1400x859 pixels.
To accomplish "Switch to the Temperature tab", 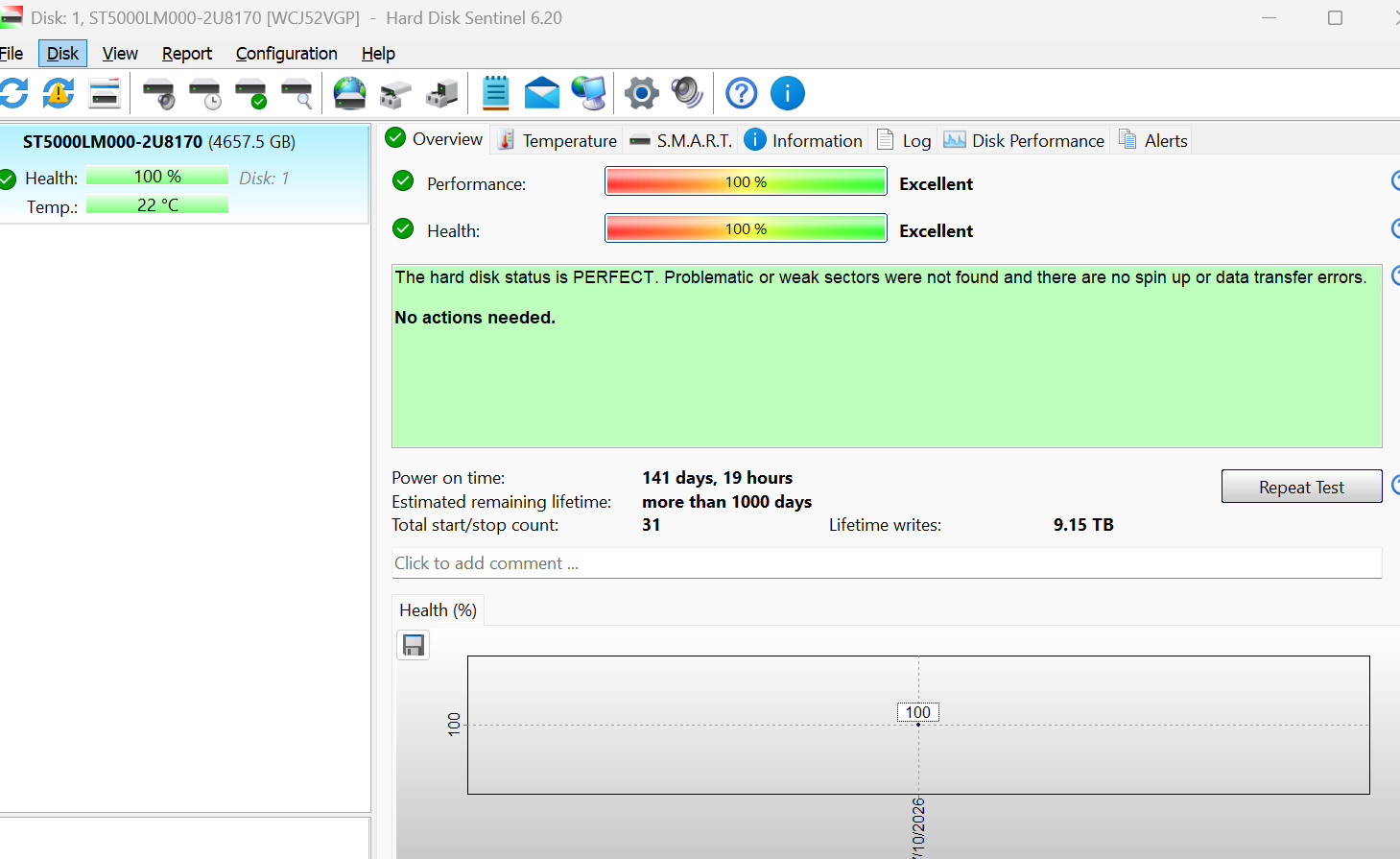I will pos(558,140).
